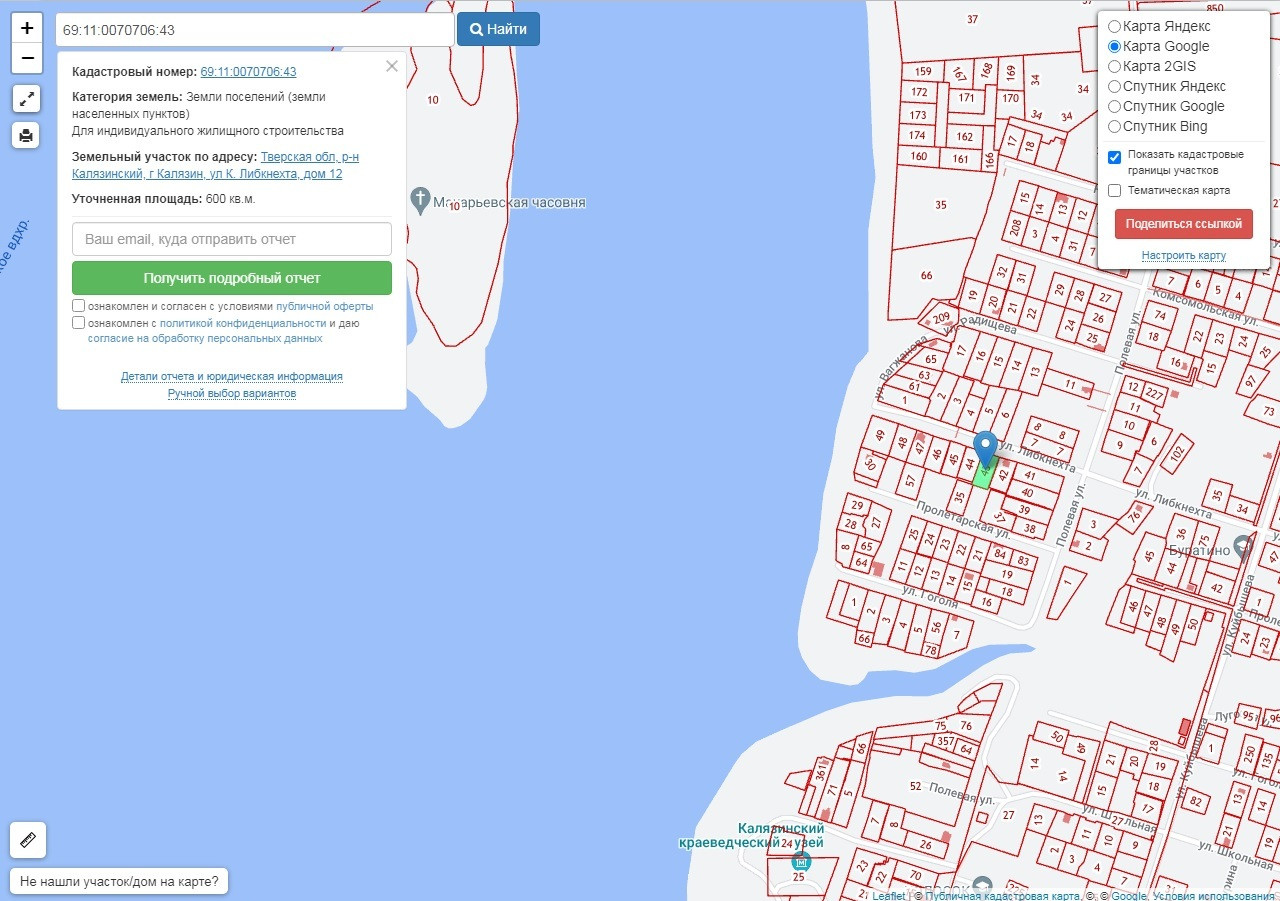Print the map
Image resolution: width=1280 pixels, height=901 pixels.
pos(26,135)
